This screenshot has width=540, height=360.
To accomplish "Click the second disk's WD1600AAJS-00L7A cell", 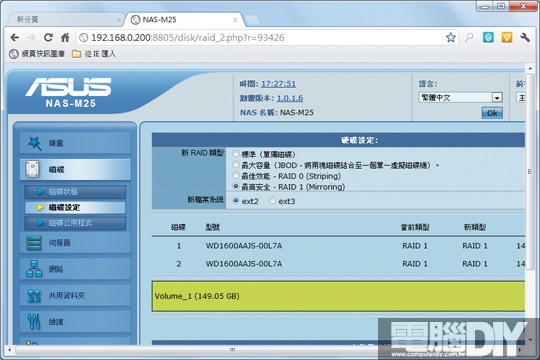I will tap(244, 264).
